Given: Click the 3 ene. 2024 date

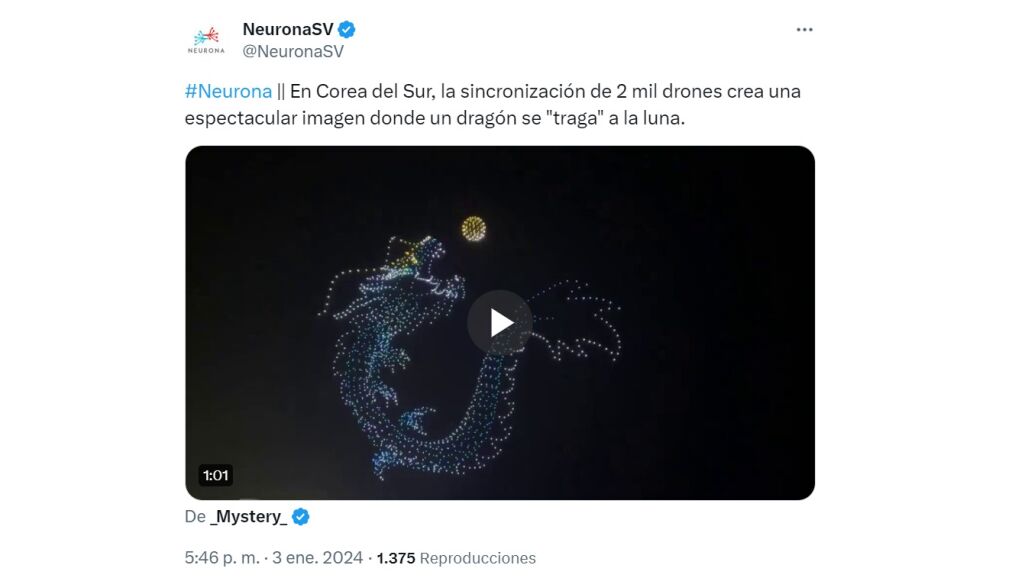Looking at the screenshot, I should [x=317, y=558].
